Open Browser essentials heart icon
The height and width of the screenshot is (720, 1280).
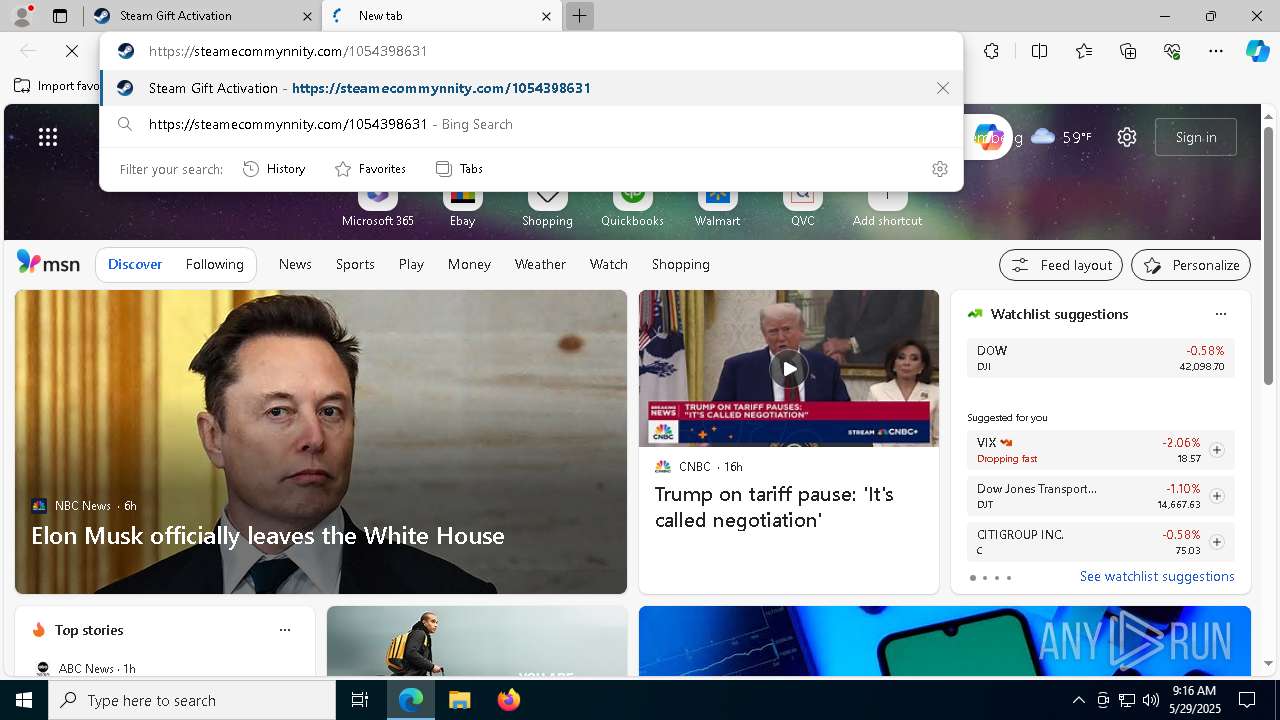[1172, 51]
